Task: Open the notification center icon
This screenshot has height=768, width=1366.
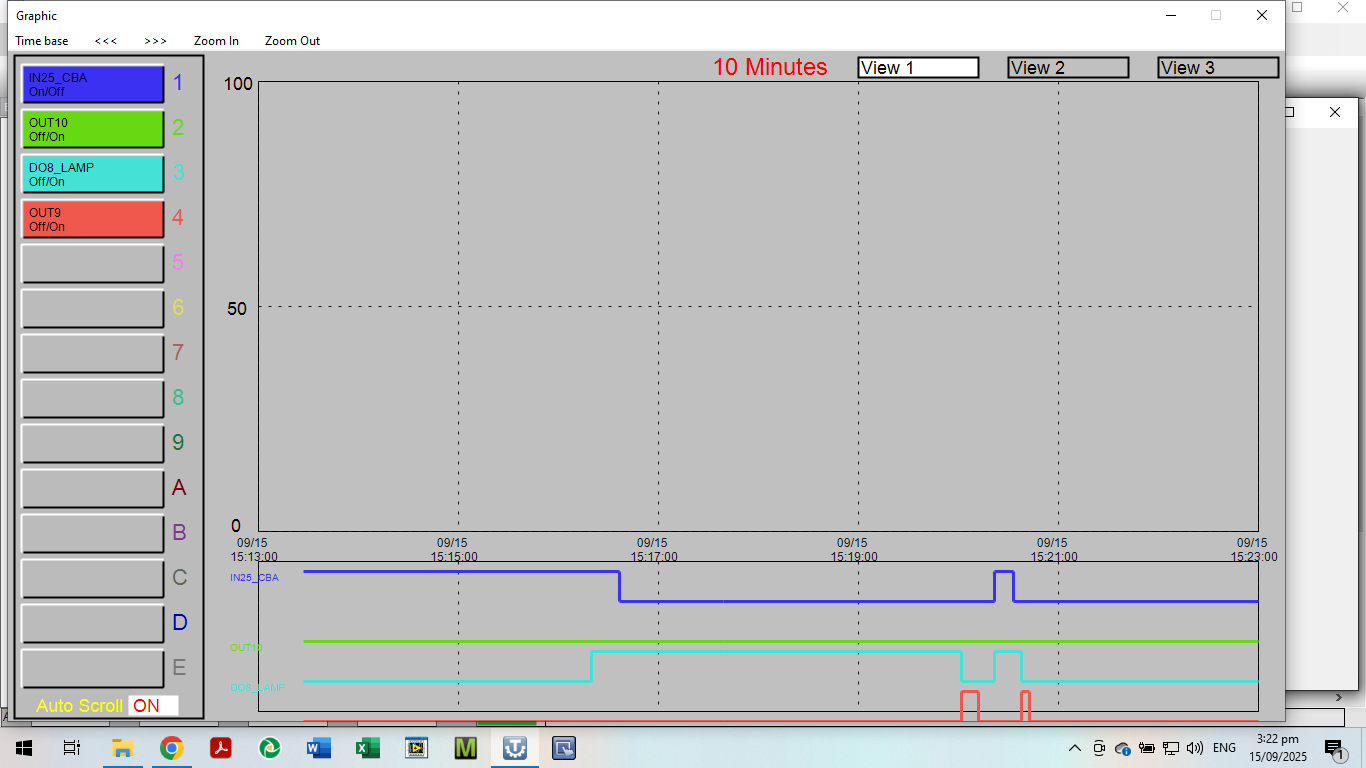Action: pos(1333,748)
